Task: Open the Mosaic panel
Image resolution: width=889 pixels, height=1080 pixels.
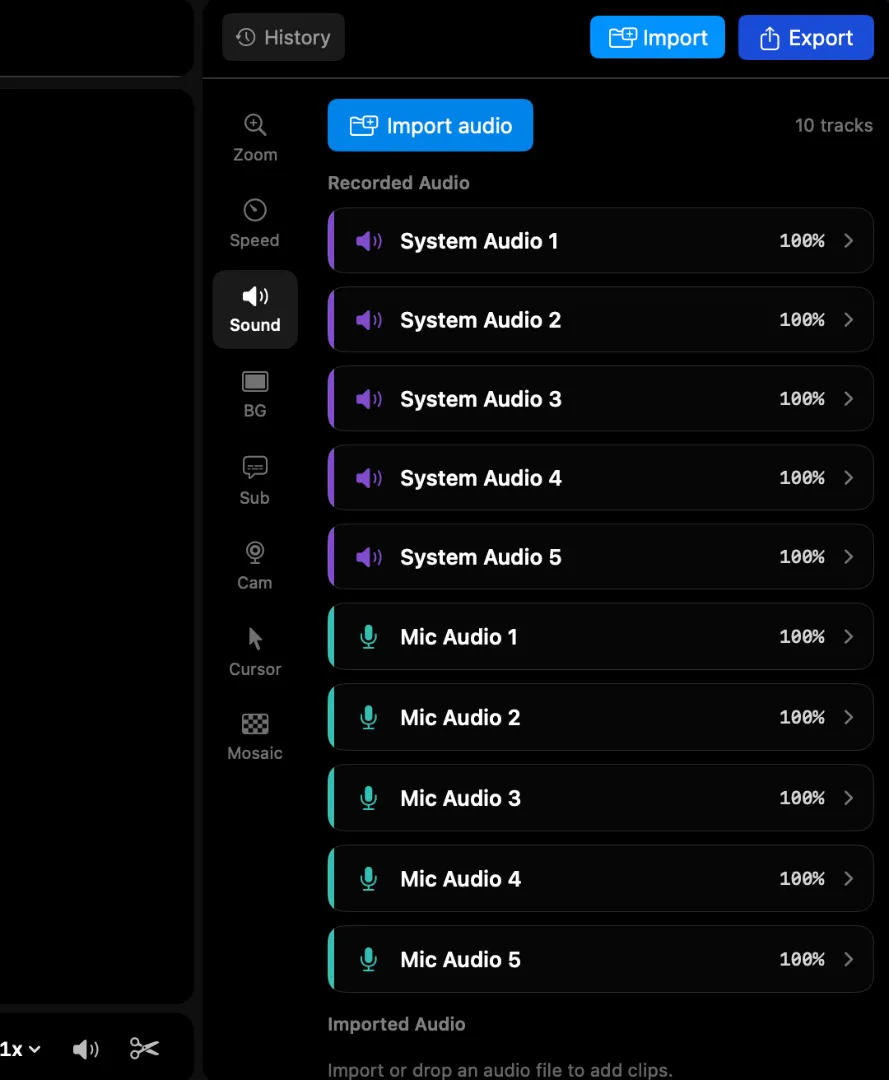Action: pos(255,737)
